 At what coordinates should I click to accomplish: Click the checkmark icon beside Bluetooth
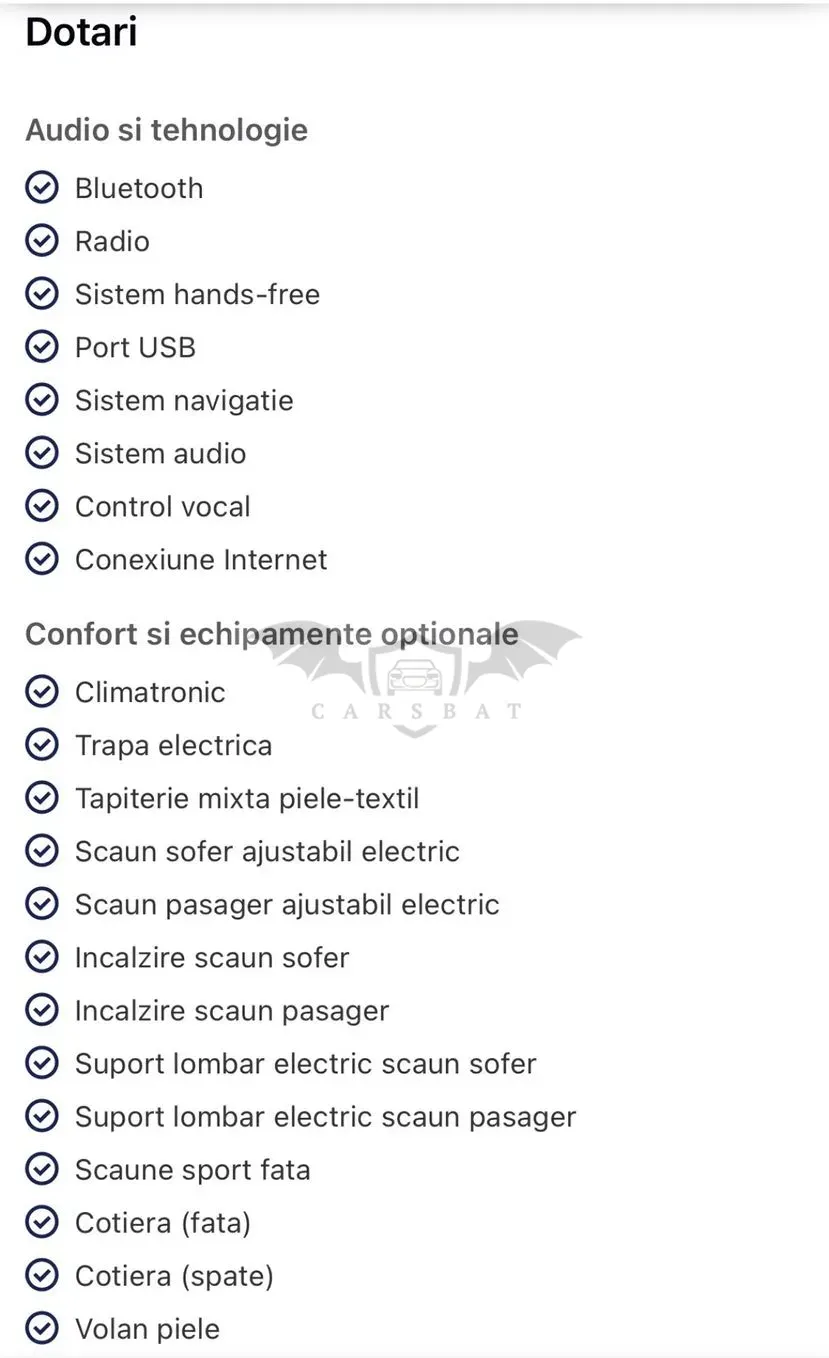tap(42, 188)
